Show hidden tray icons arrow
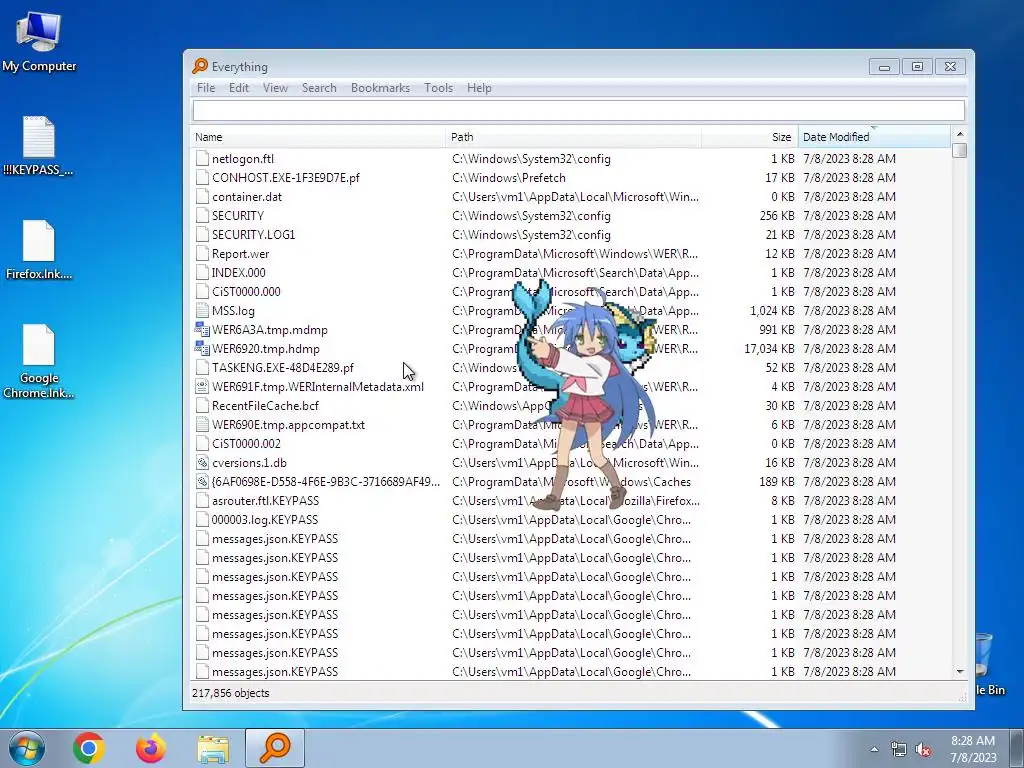The height and width of the screenshot is (768, 1024). tap(874, 749)
